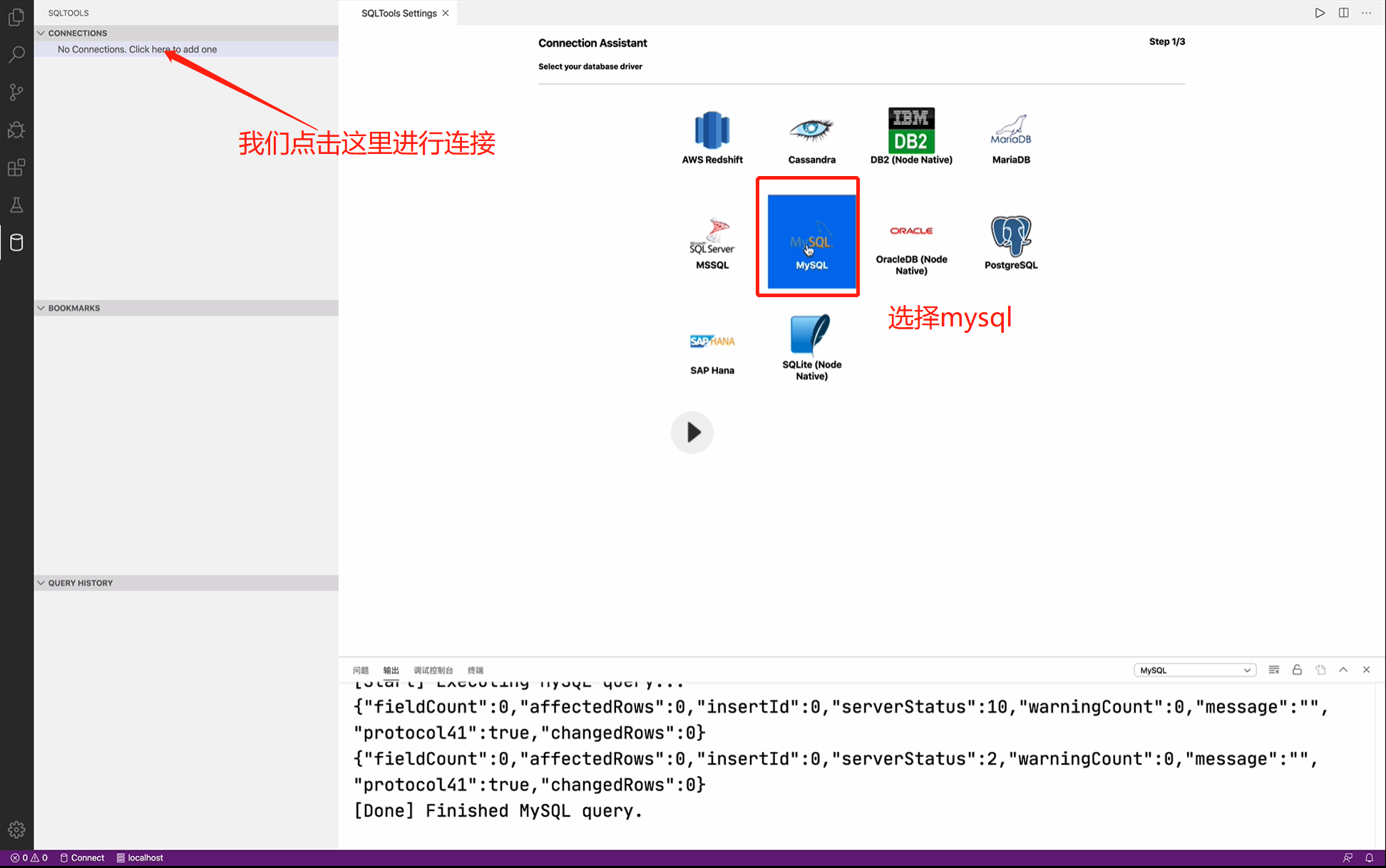The width and height of the screenshot is (1386, 868).
Task: Open the Source Control view
Action: click(16, 92)
